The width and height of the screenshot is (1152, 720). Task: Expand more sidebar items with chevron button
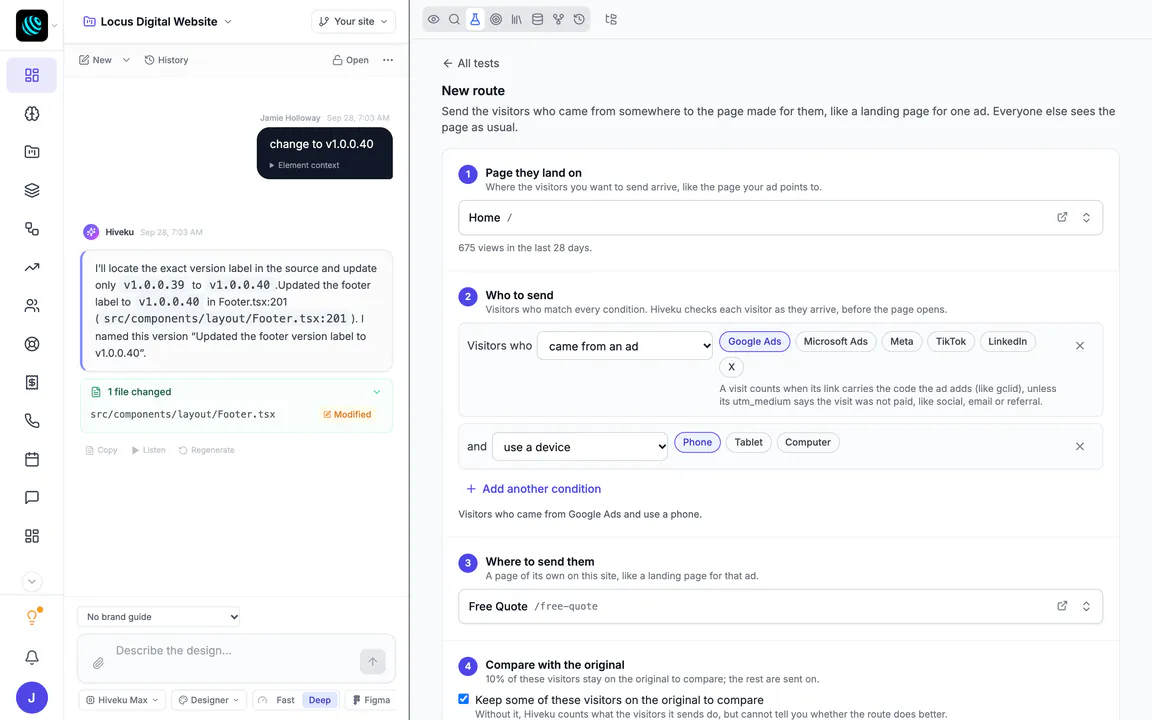pyautogui.click(x=32, y=581)
